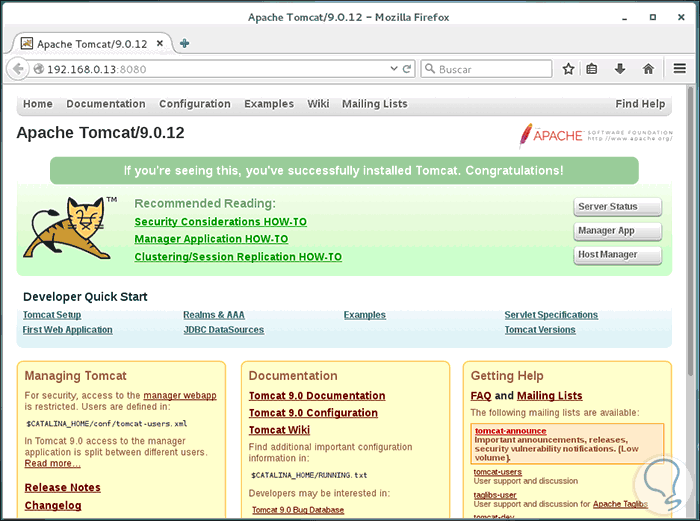The height and width of the screenshot is (521, 700).
Task: Click the Apache Tomcat/9.0.12 page heading
Action: coord(100,133)
